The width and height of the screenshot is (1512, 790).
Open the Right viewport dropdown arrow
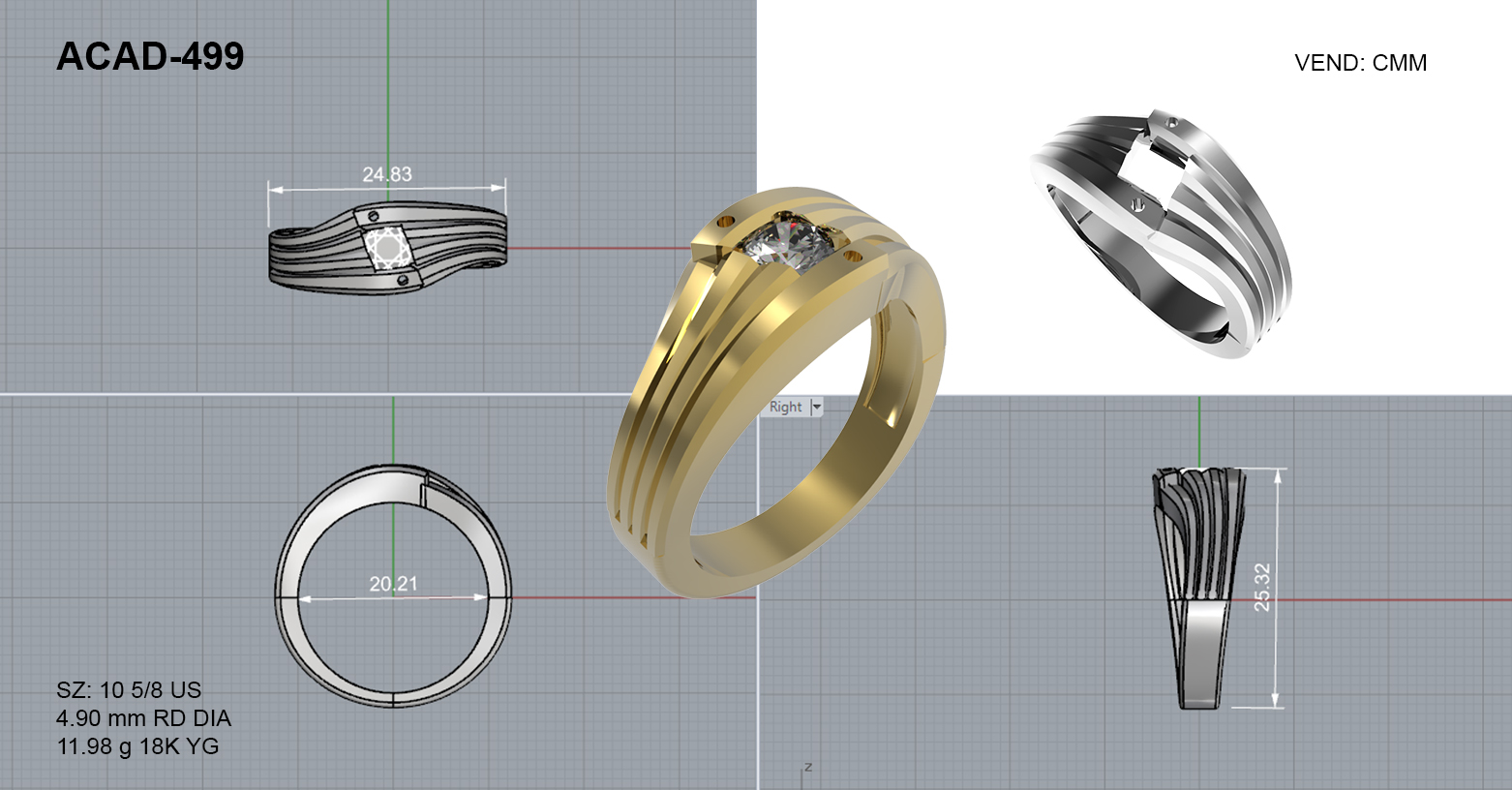point(816,408)
